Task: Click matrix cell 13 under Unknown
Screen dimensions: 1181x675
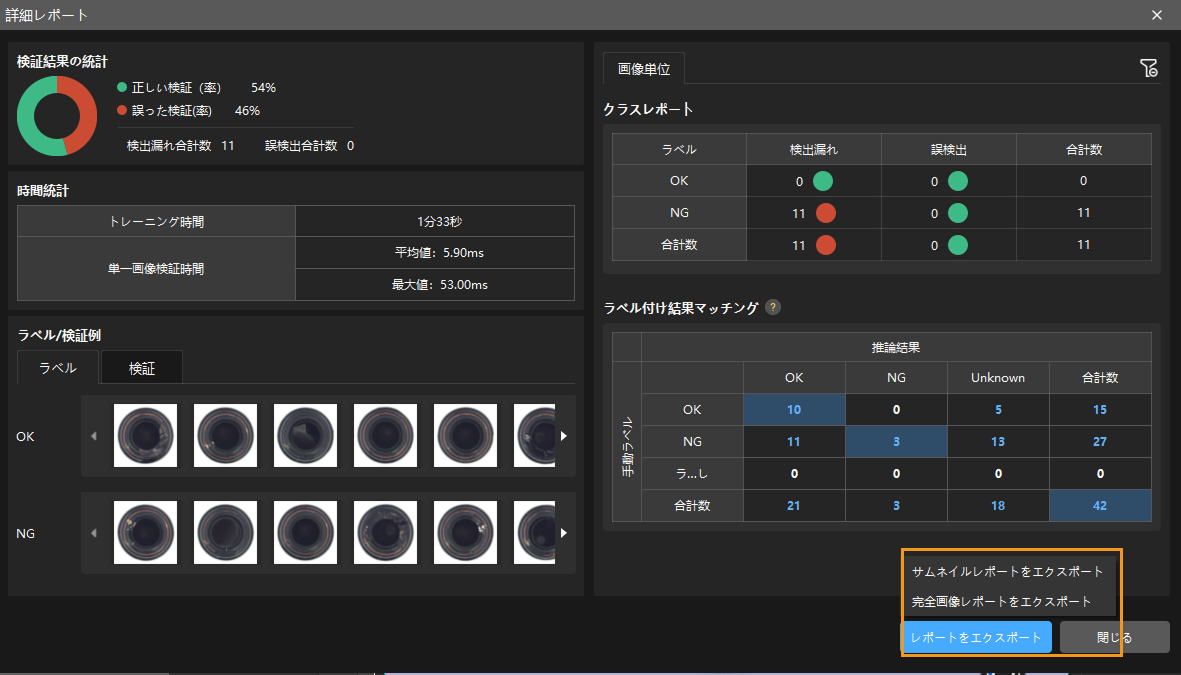Action: (x=998, y=441)
